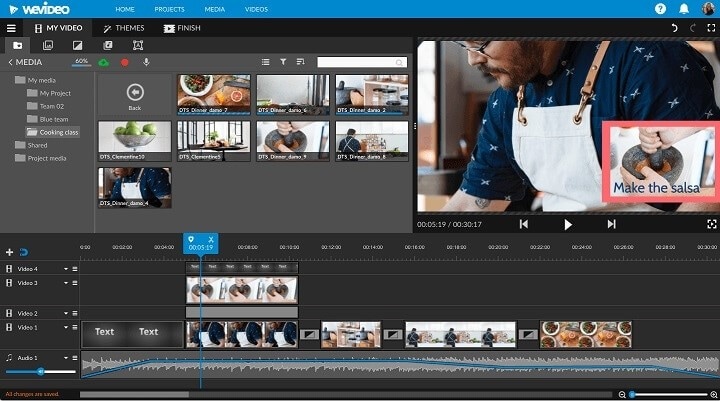The height and width of the screenshot is (401, 720).
Task: Open Shared folder
Action: click(31, 145)
